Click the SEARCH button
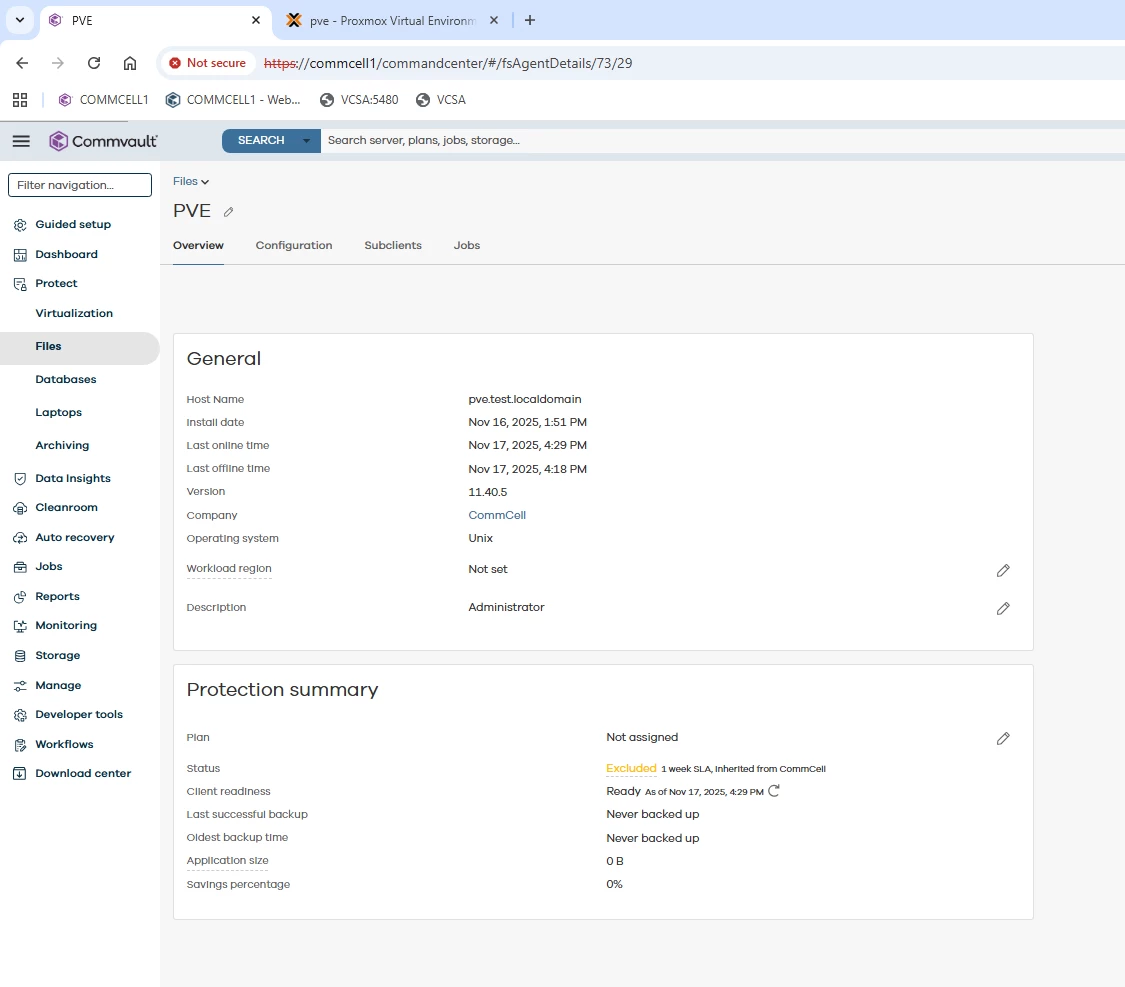 coord(261,141)
